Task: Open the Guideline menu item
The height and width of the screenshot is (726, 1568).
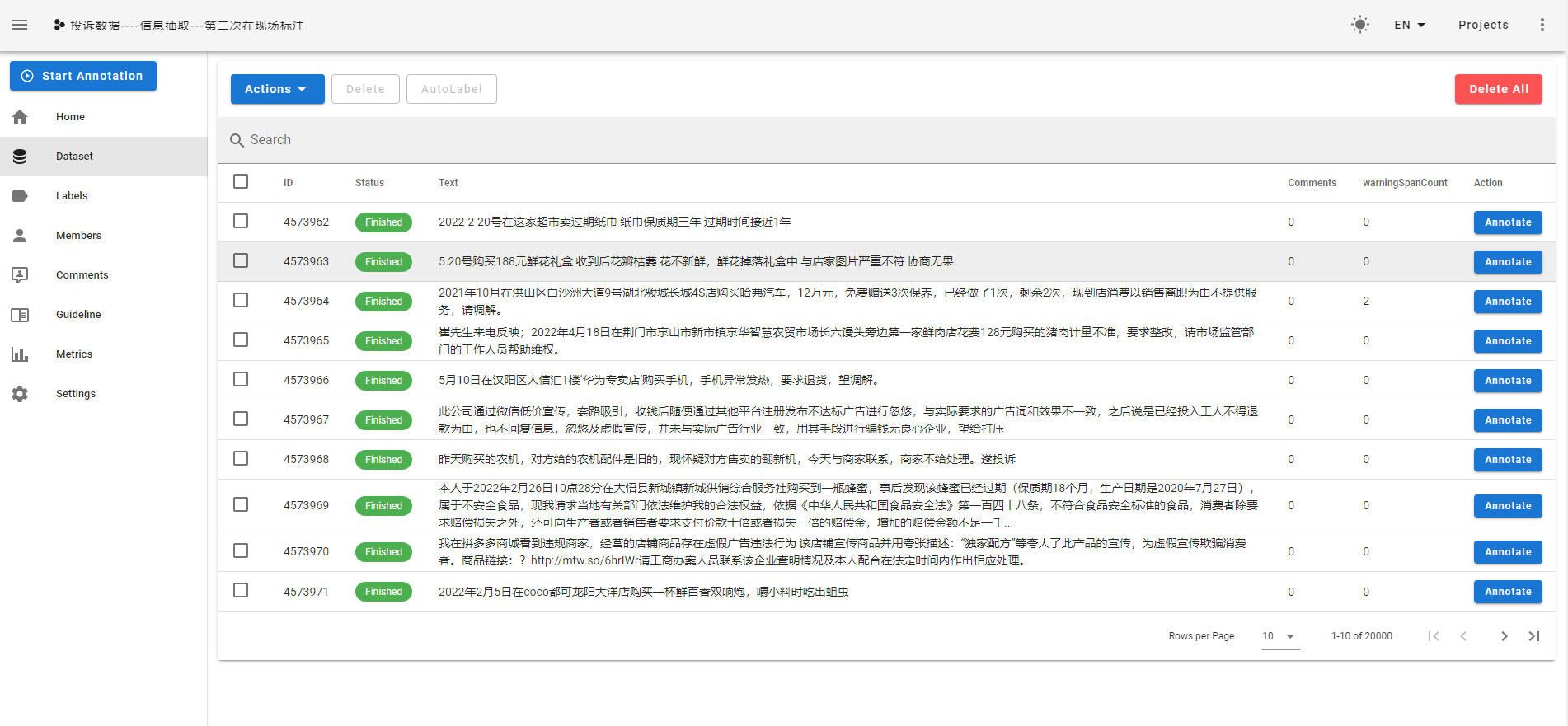Action: [103, 315]
